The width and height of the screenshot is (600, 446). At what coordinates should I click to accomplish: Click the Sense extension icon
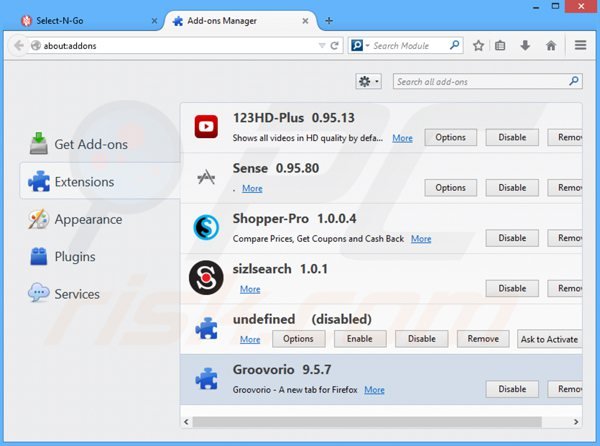(x=206, y=177)
